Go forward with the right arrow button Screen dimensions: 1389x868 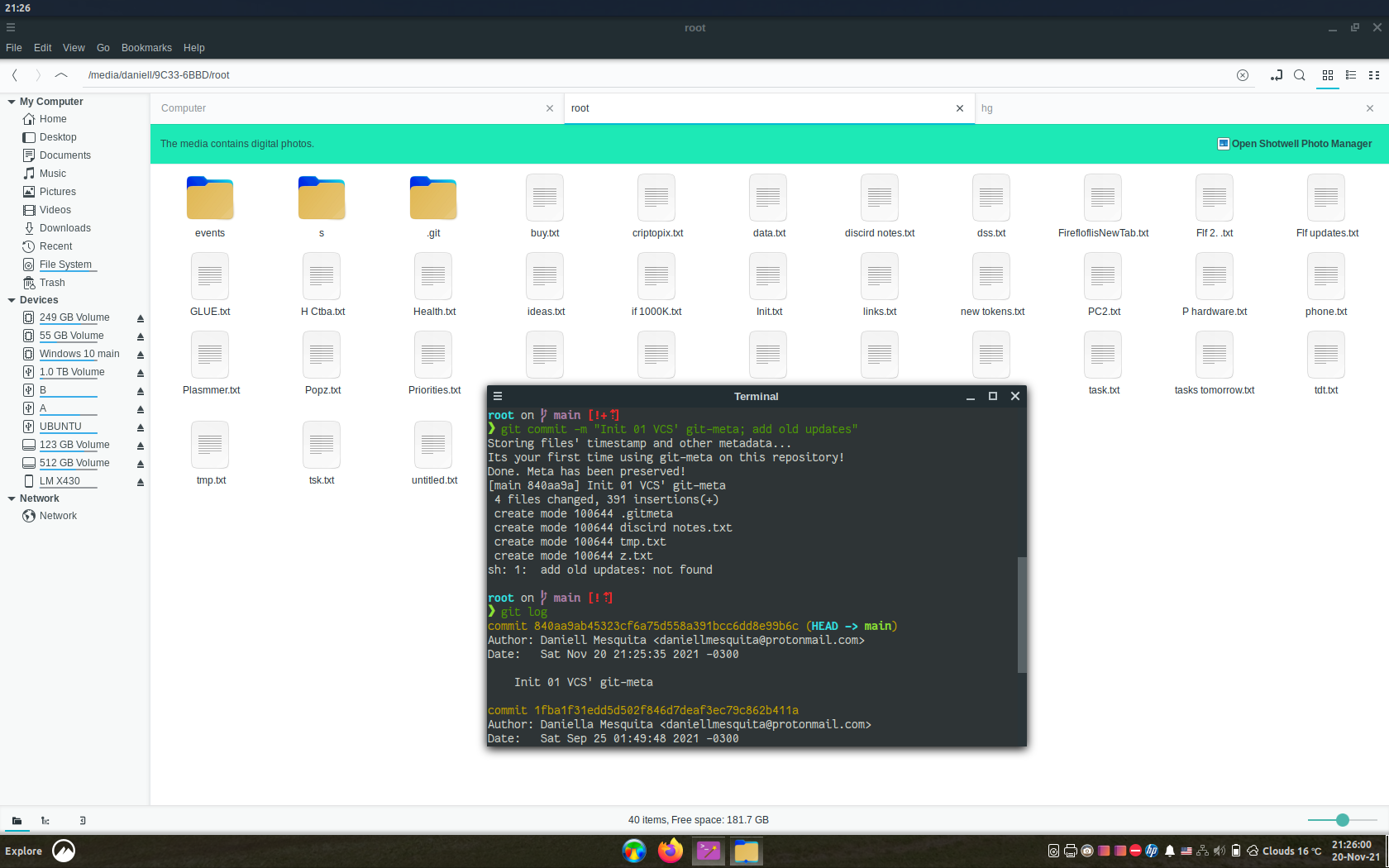coord(37,75)
